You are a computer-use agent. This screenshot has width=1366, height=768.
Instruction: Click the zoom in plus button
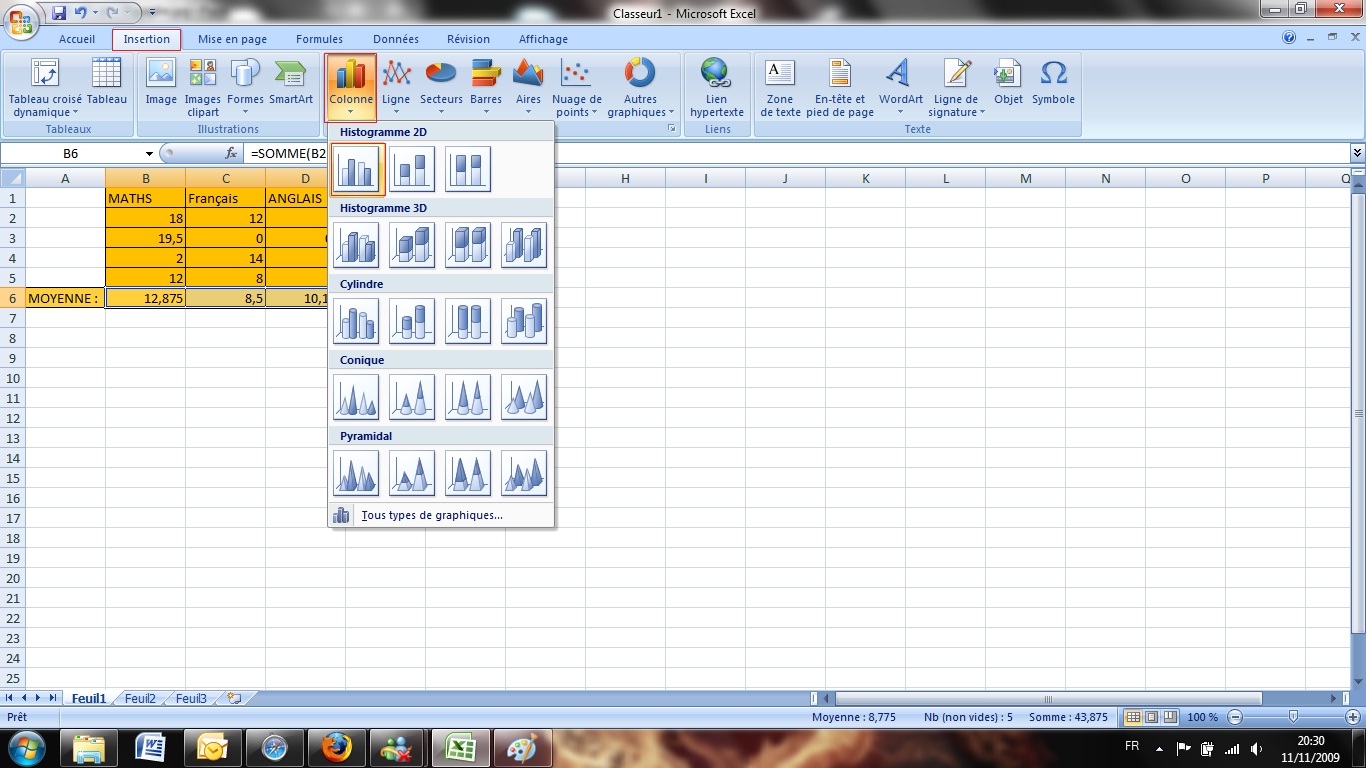point(1353,717)
